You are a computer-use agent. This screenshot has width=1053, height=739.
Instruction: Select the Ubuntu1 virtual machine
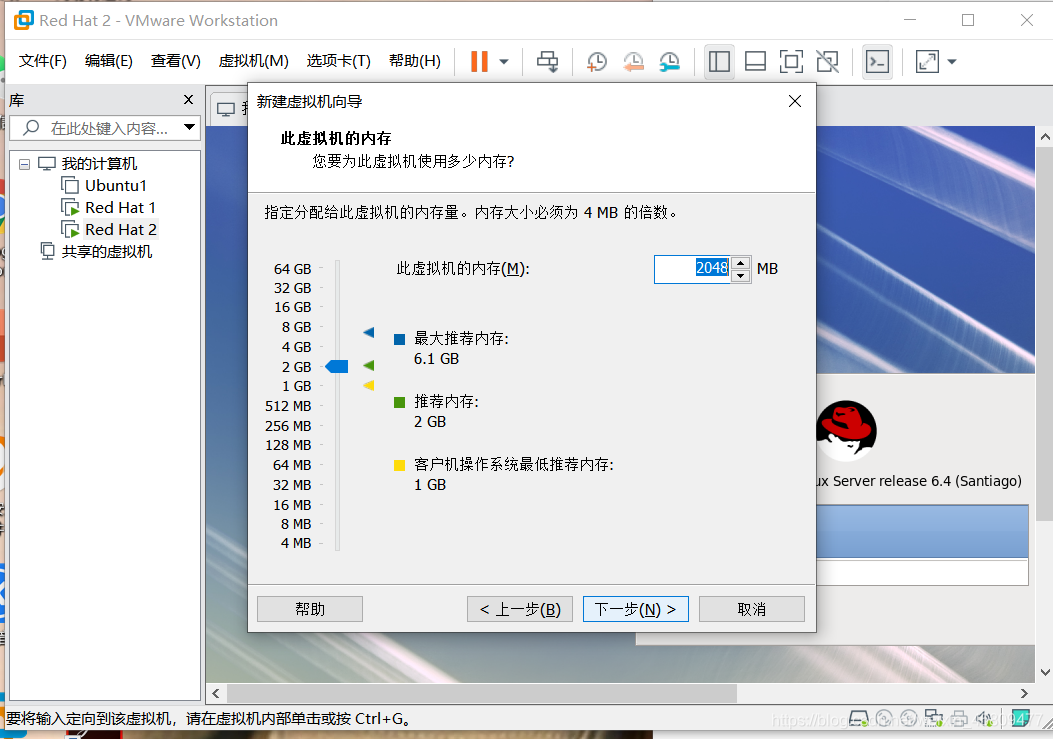[x=116, y=185]
